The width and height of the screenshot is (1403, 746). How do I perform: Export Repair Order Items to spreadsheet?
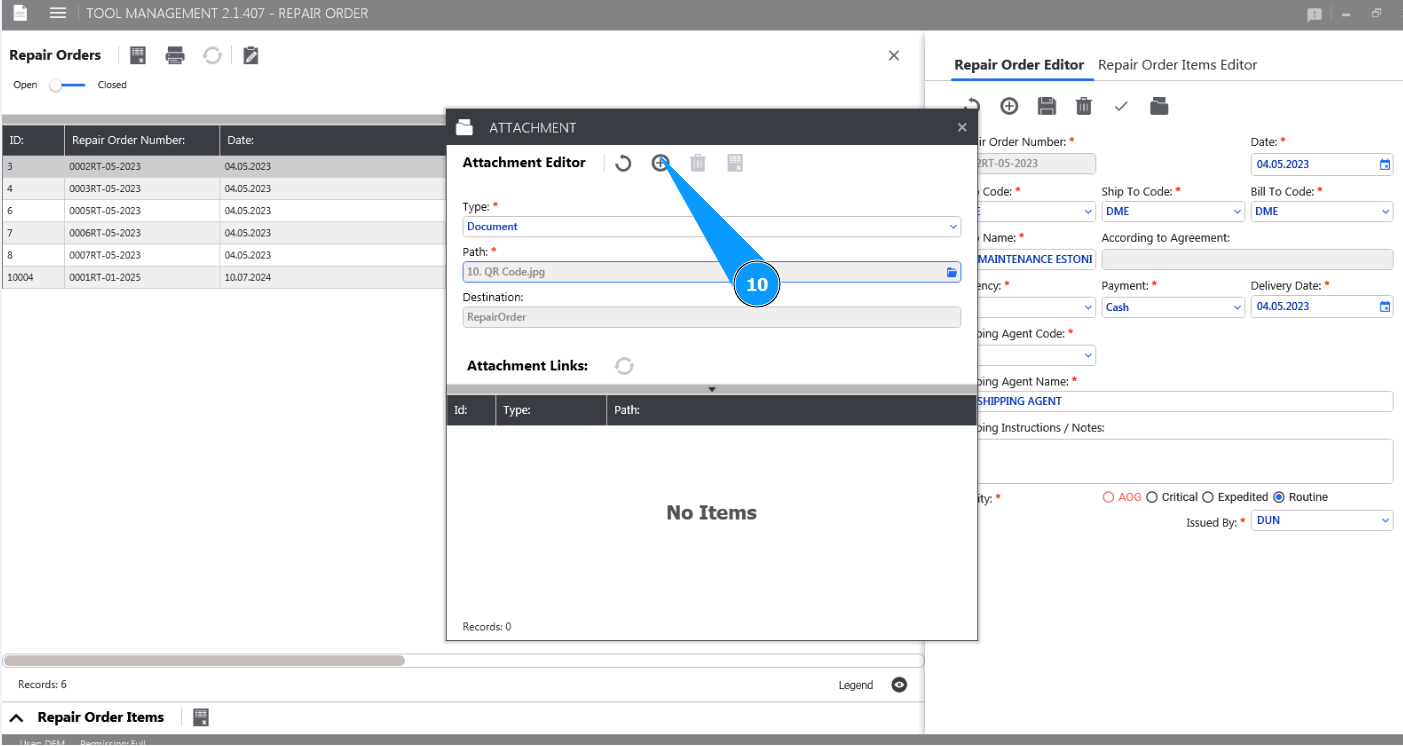click(x=201, y=717)
